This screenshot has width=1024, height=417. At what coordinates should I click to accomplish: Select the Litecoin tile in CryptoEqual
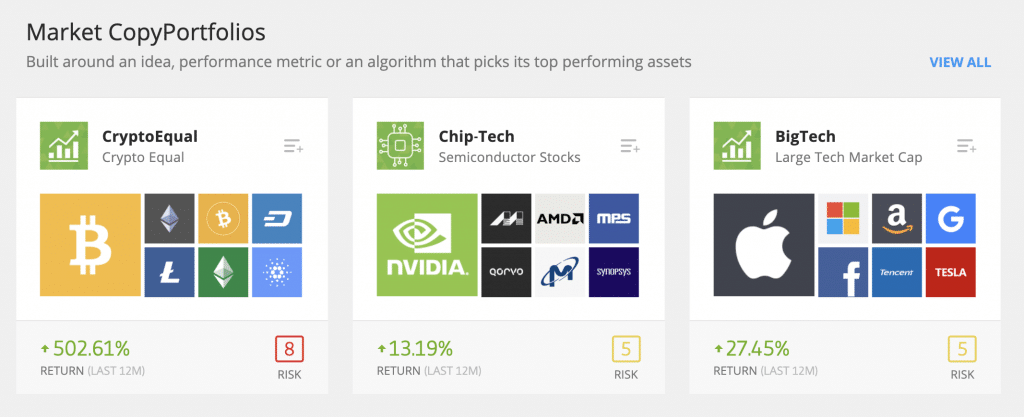[x=169, y=272]
